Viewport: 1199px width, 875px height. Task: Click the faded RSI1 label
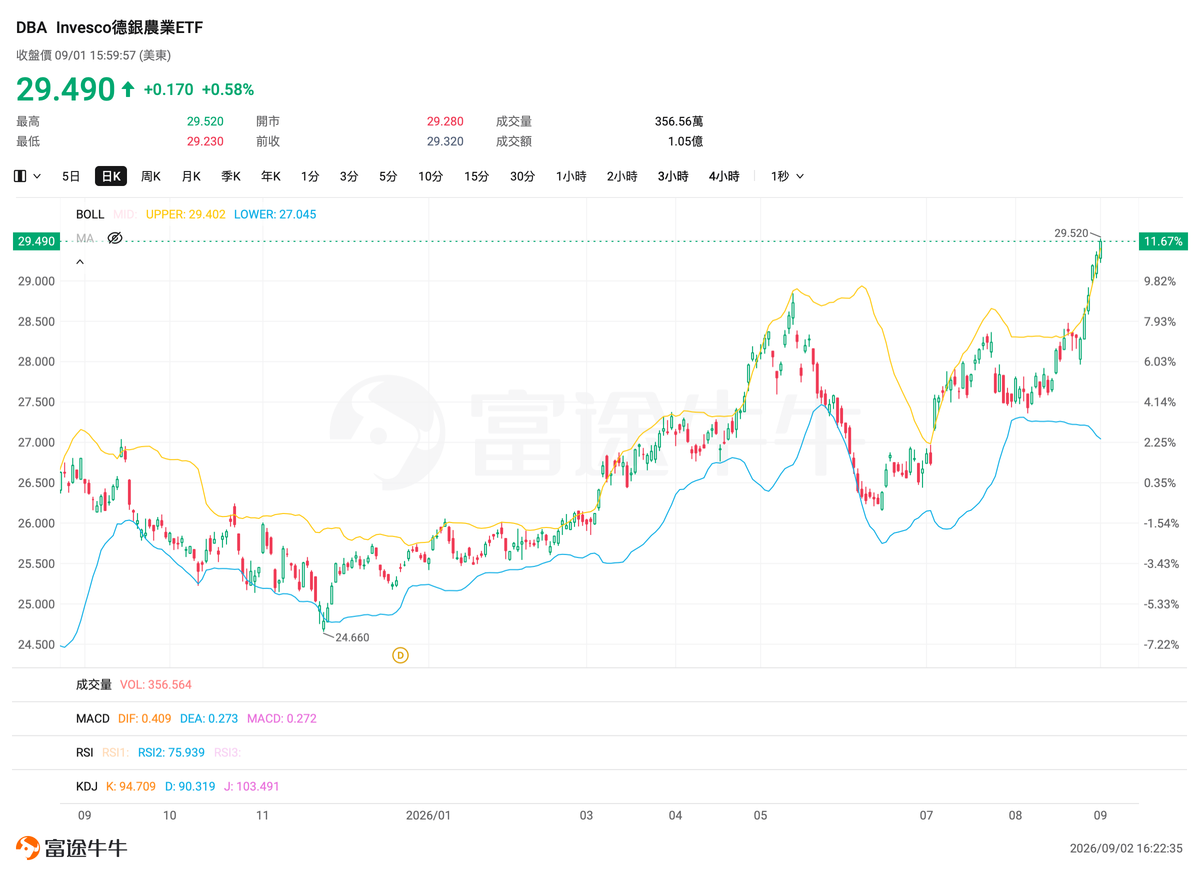pos(115,753)
